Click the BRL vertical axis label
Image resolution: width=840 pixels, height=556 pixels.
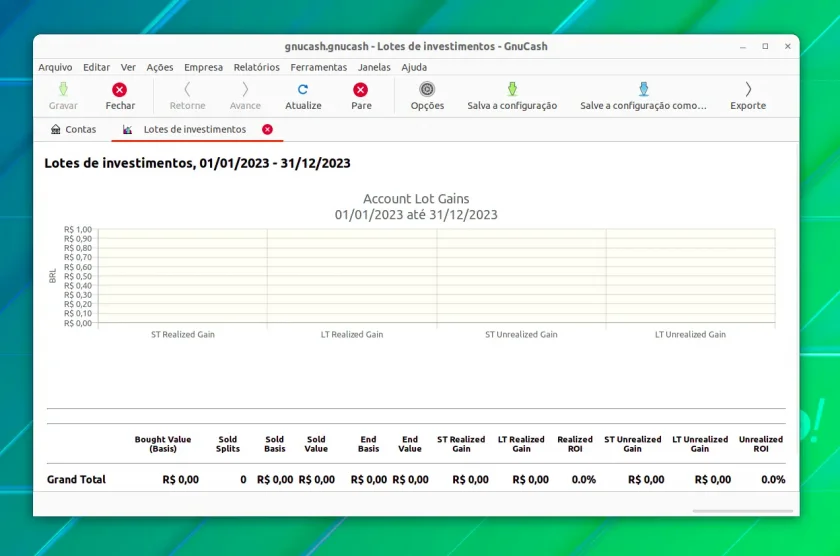52,276
